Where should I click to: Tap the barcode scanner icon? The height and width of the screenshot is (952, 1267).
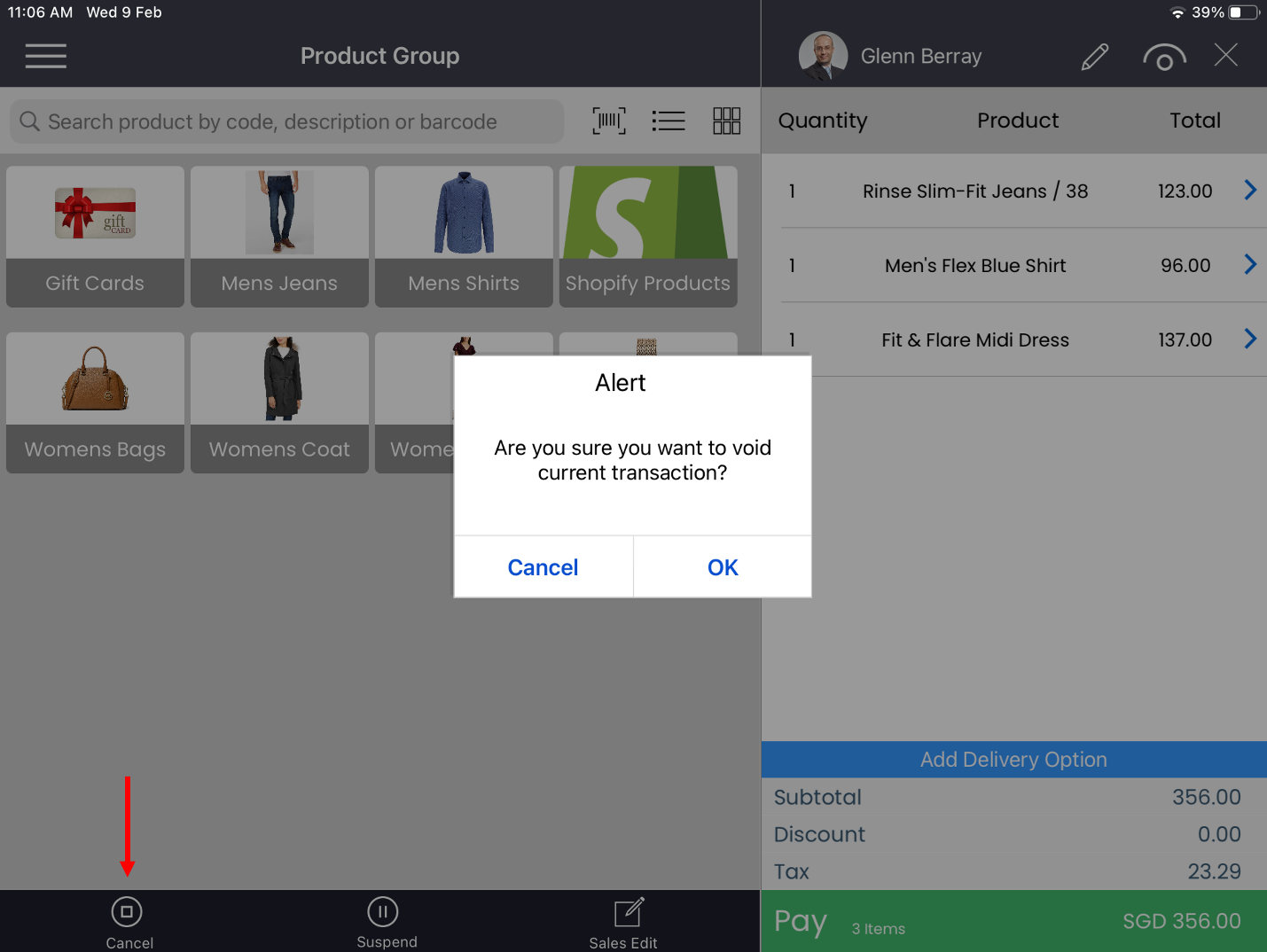(608, 121)
